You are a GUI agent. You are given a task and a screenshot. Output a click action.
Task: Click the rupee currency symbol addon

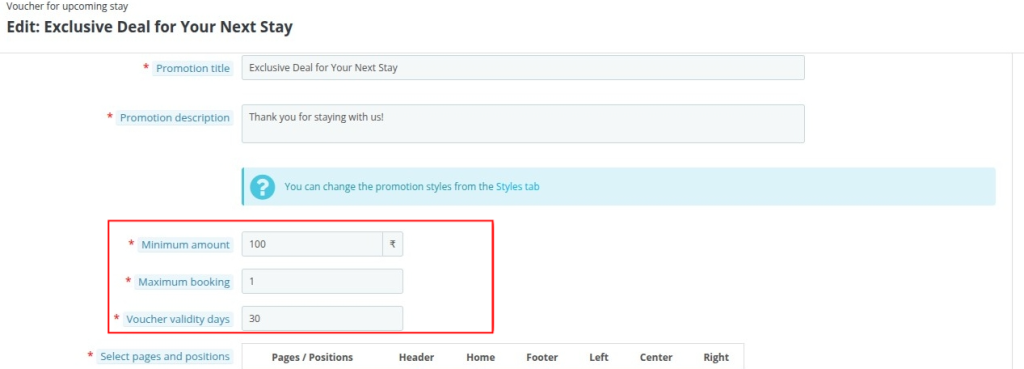(x=392, y=244)
